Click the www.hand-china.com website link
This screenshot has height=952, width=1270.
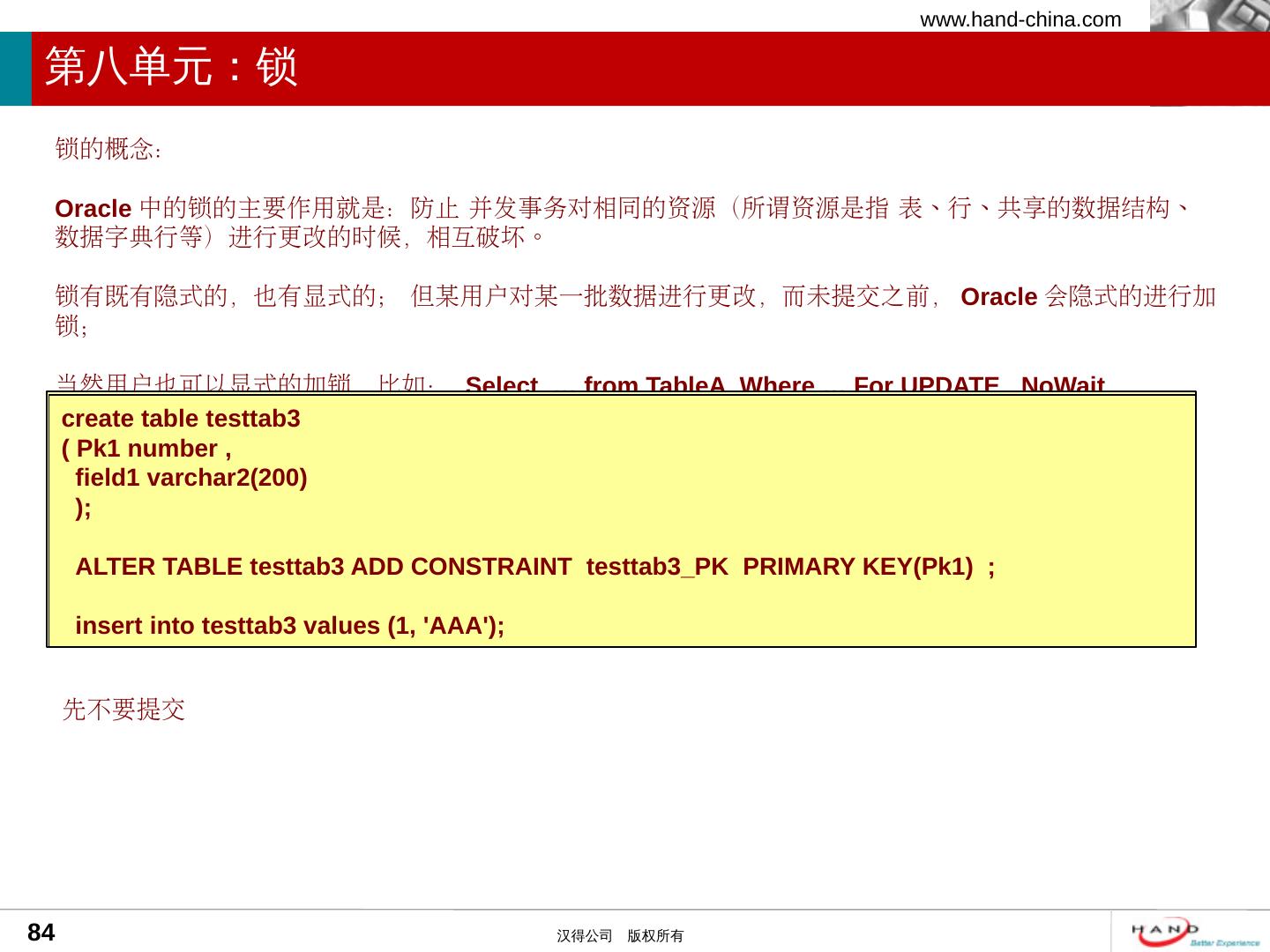[1020, 19]
